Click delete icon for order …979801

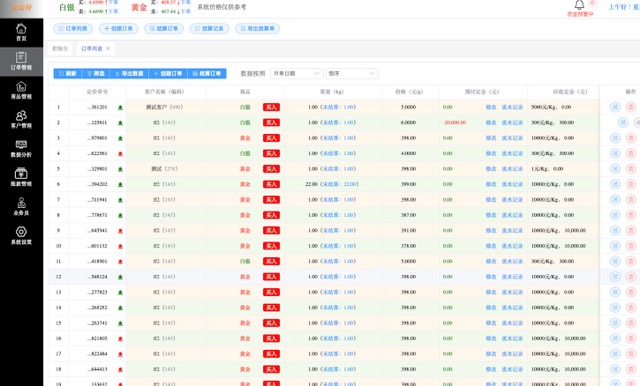pos(631,138)
